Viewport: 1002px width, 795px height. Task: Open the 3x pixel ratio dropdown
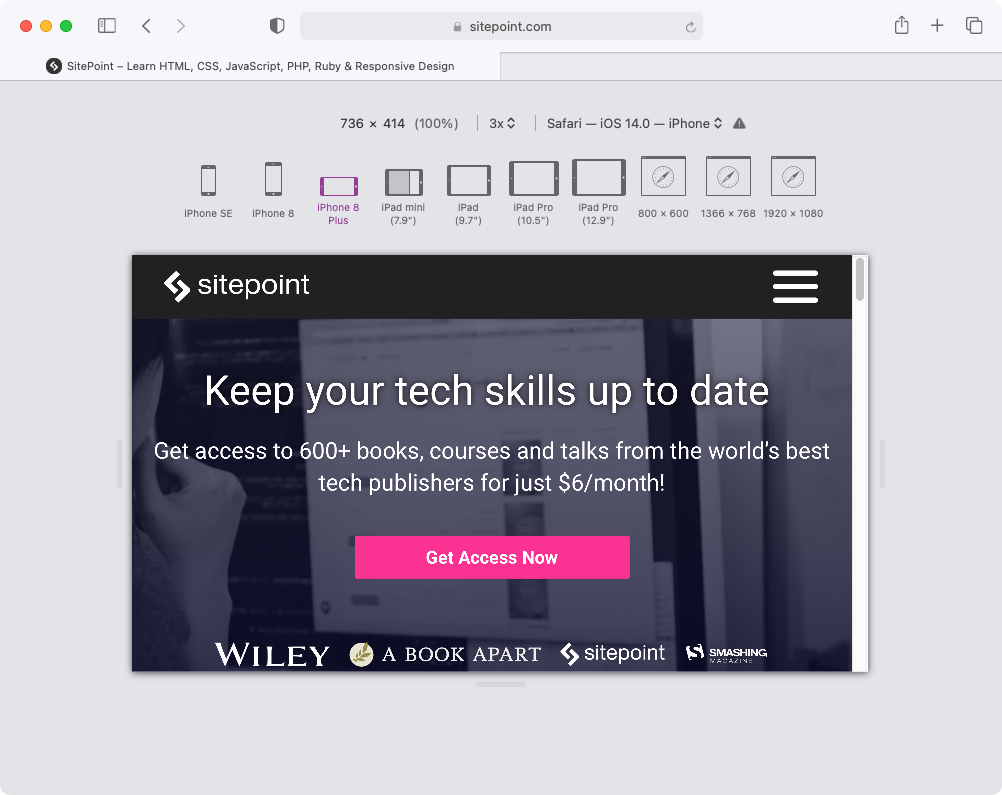502,123
